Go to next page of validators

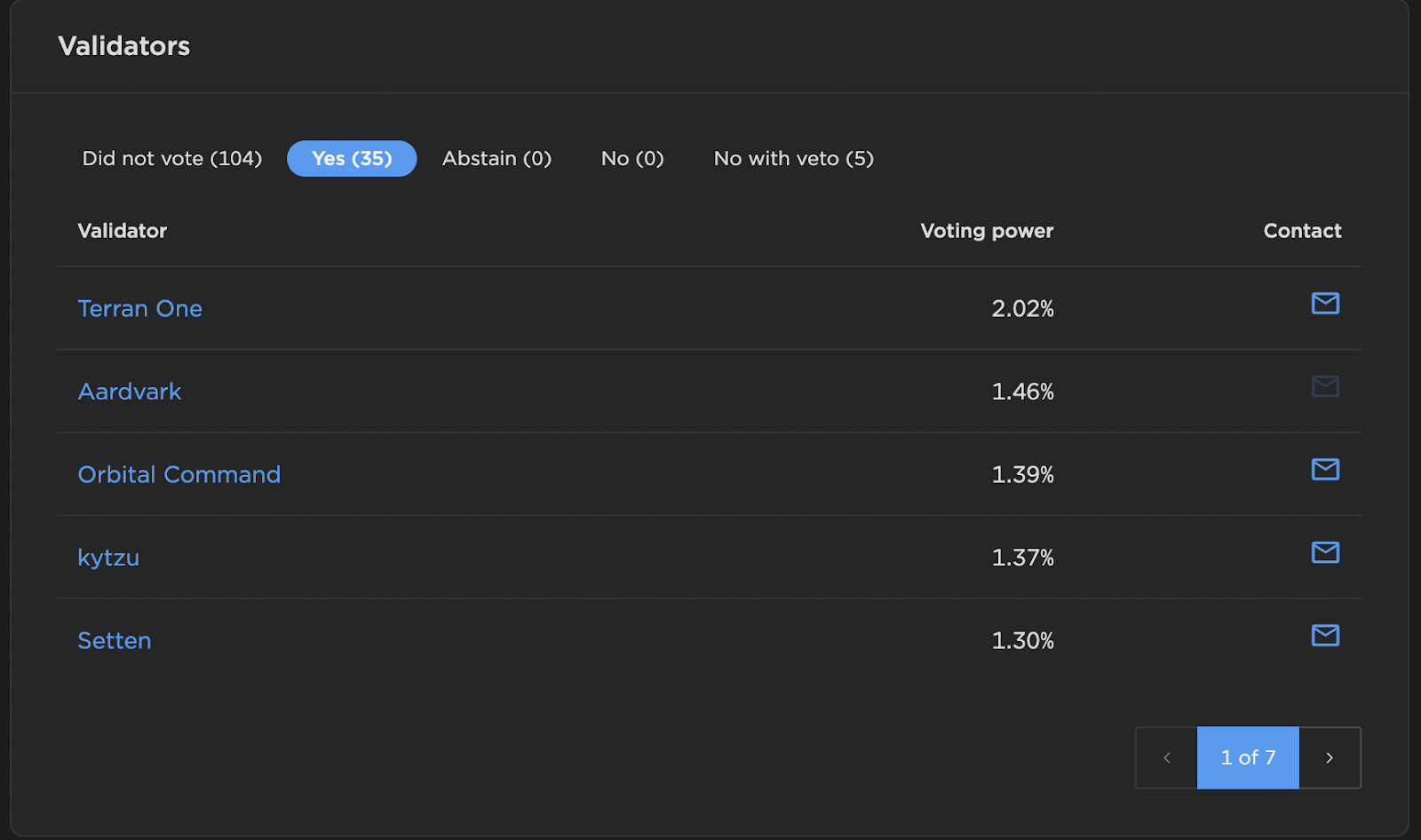click(1330, 757)
